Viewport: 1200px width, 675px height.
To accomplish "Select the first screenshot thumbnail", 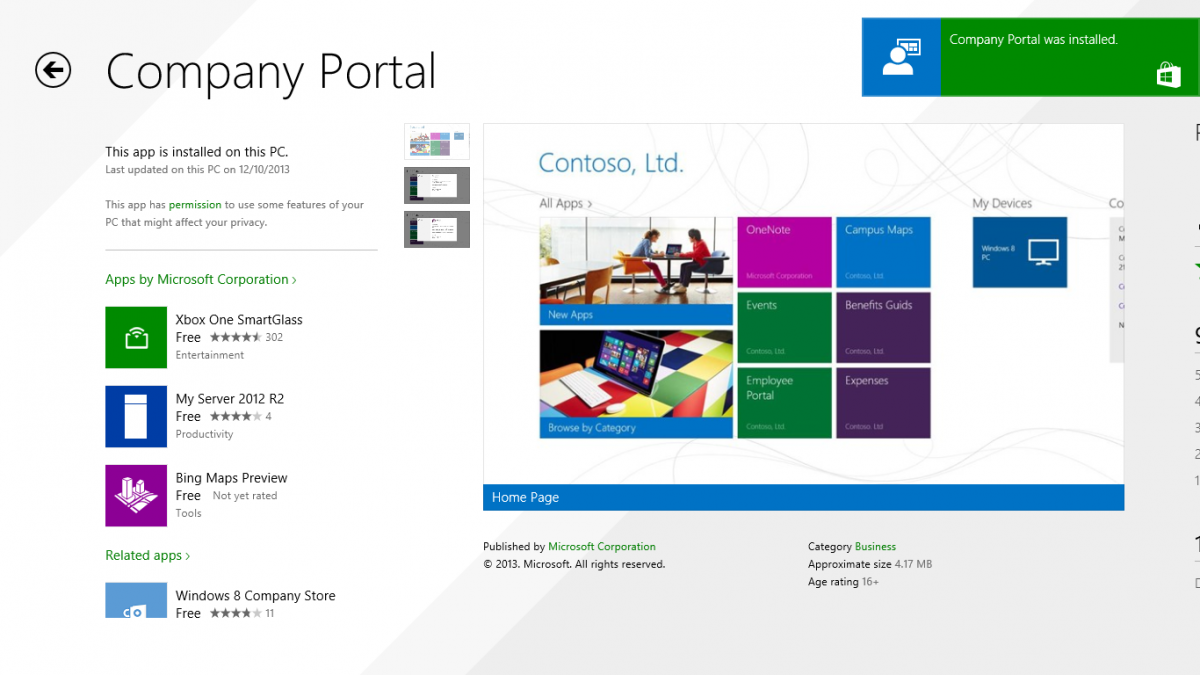I will (437, 142).
